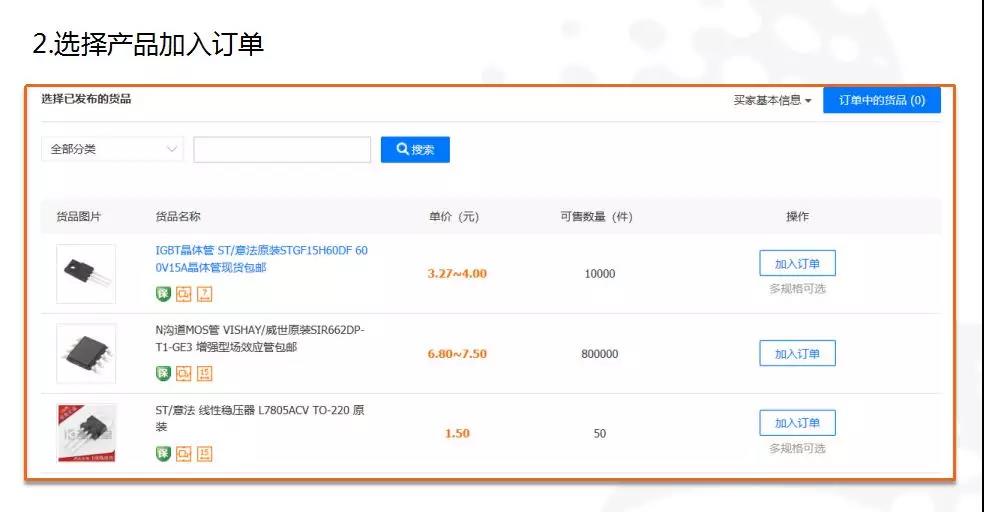Click the SIR662DP MOS chip thumbnail
This screenshot has width=984, height=512.
[x=86, y=353]
